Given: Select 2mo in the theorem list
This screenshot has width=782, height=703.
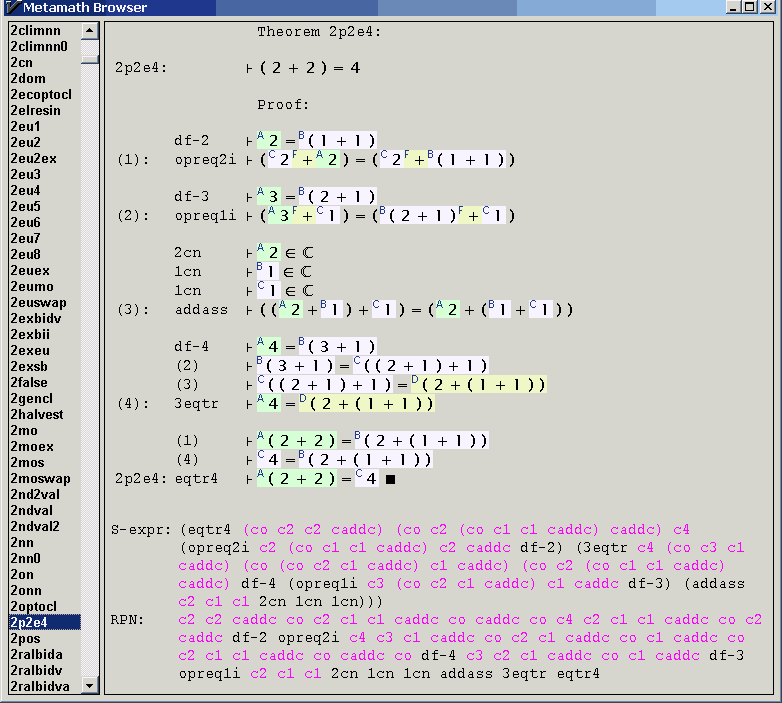Looking at the screenshot, I should tap(24, 430).
